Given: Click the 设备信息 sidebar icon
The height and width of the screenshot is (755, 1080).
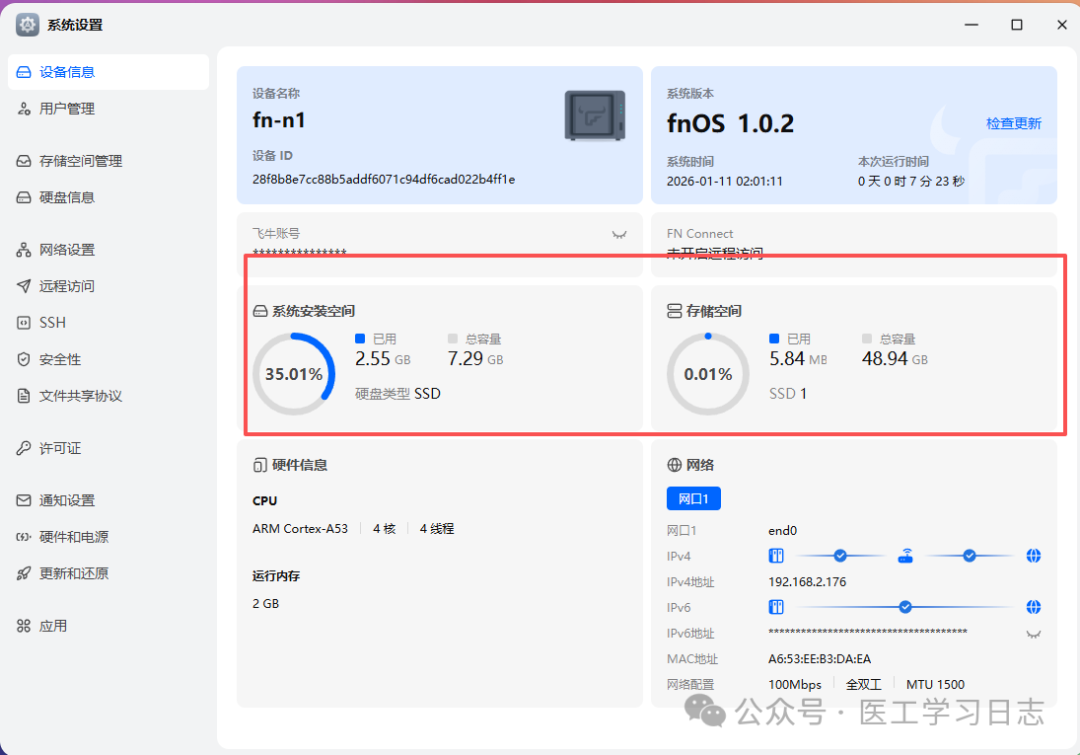Looking at the screenshot, I should pos(24,72).
